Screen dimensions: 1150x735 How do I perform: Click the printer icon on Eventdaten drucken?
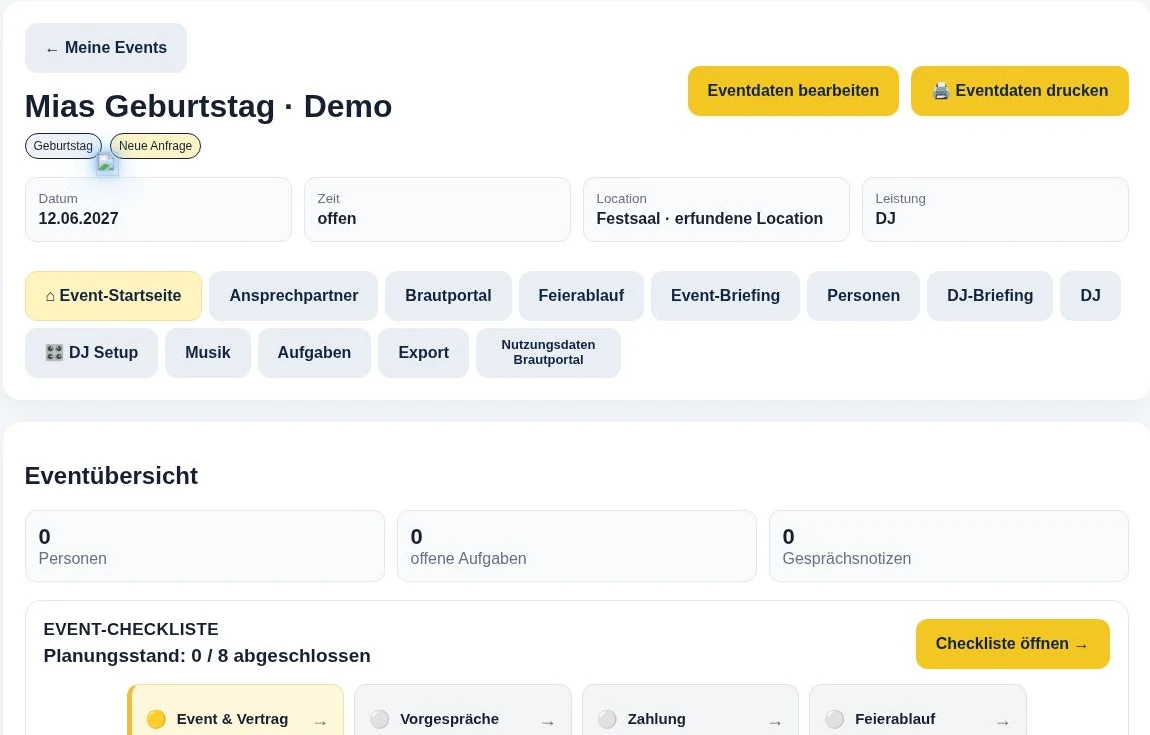[x=940, y=91]
